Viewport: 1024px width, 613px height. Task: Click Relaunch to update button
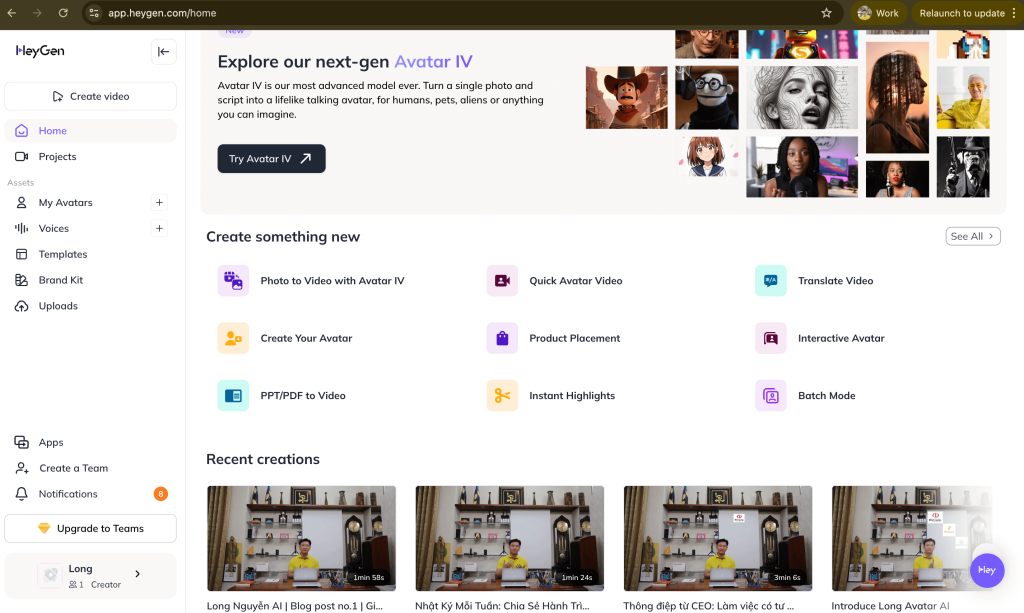point(968,13)
